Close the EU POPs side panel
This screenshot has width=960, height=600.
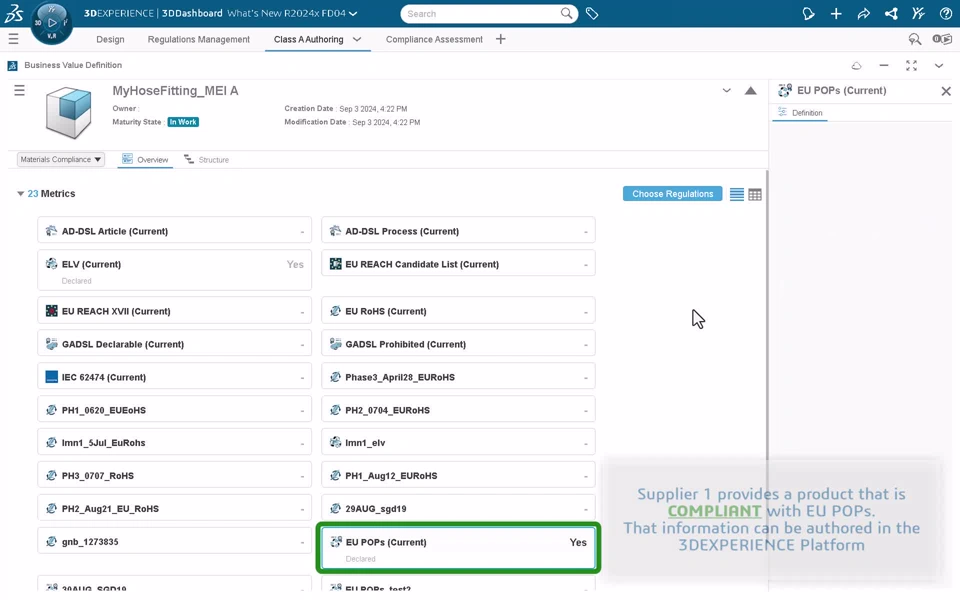[x=946, y=91]
